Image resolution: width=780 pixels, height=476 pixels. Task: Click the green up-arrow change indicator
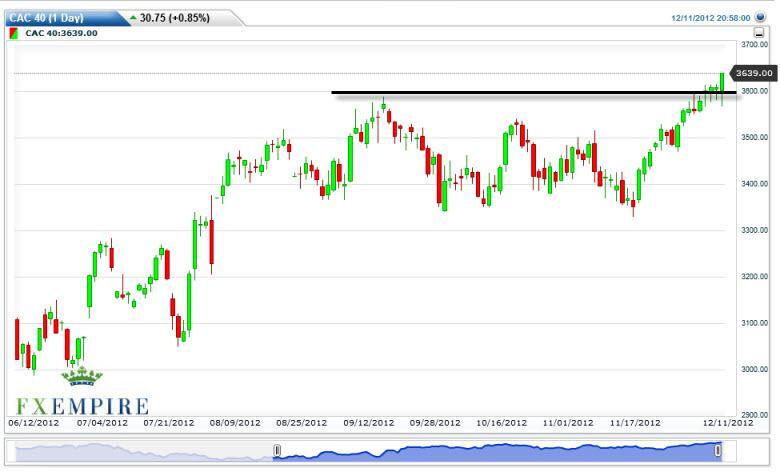point(133,17)
